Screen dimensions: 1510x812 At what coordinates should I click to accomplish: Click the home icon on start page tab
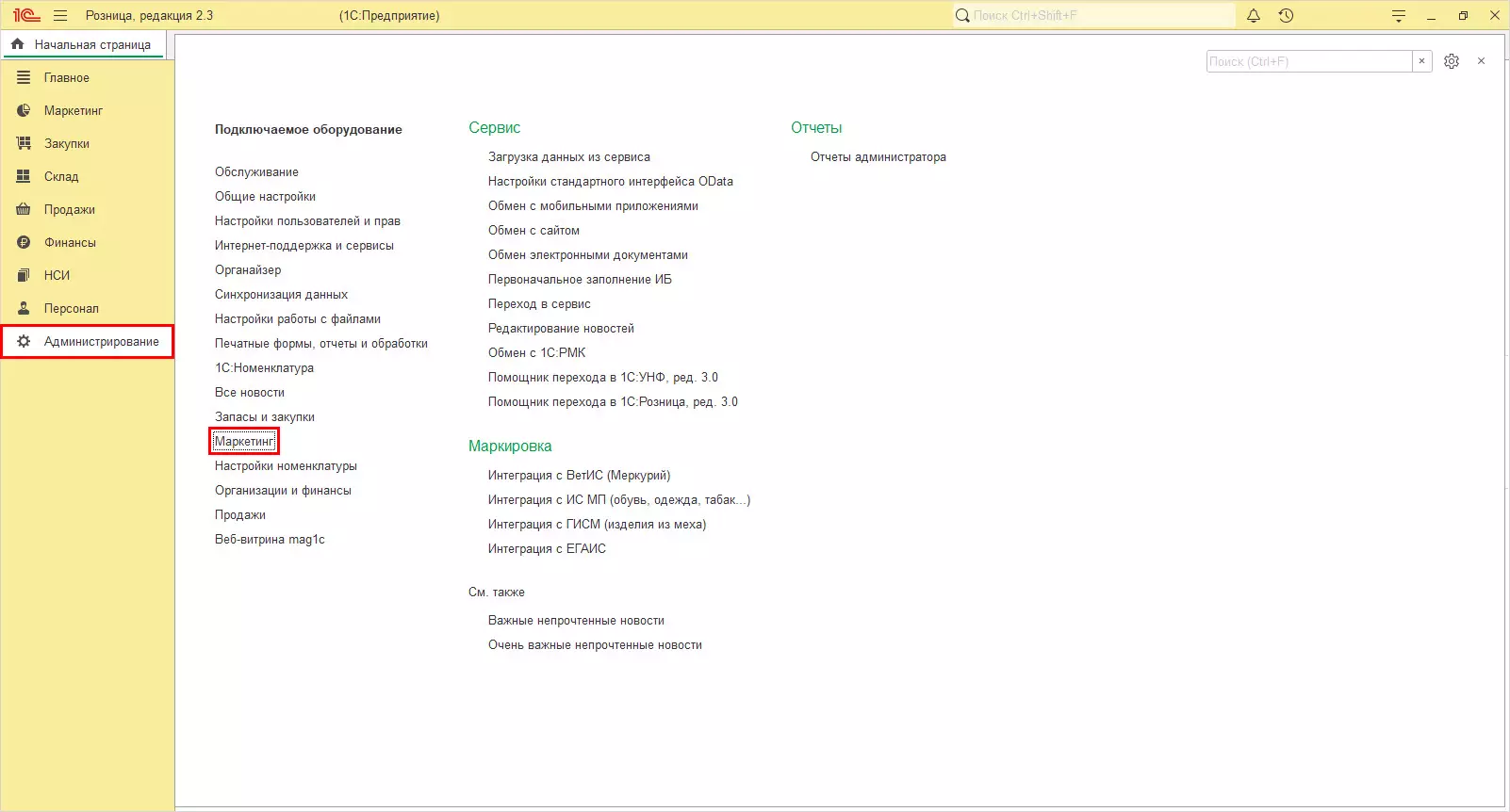pos(17,44)
